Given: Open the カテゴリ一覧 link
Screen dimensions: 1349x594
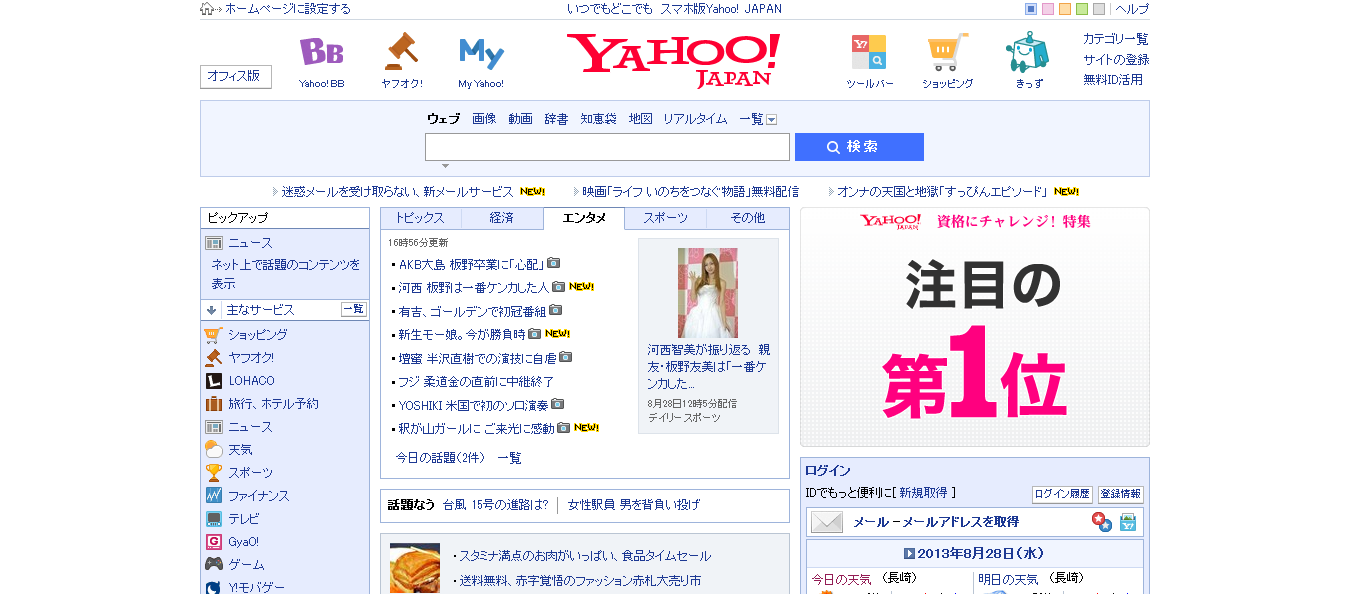Looking at the screenshot, I should [1116, 39].
